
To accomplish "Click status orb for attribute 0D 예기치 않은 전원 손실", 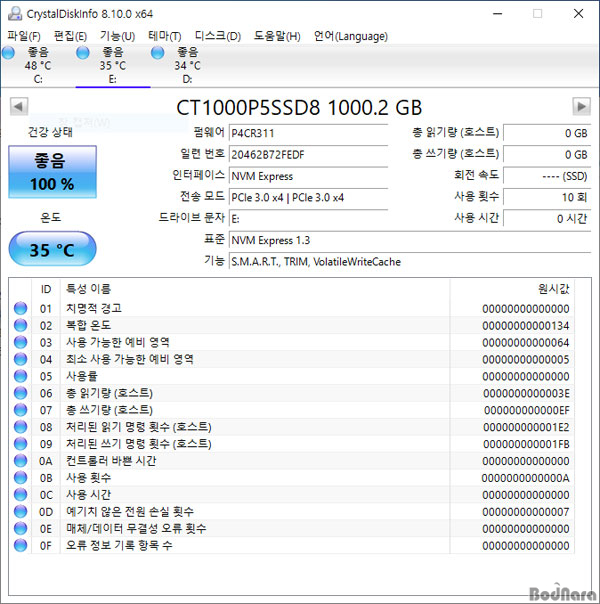I will click(20, 512).
